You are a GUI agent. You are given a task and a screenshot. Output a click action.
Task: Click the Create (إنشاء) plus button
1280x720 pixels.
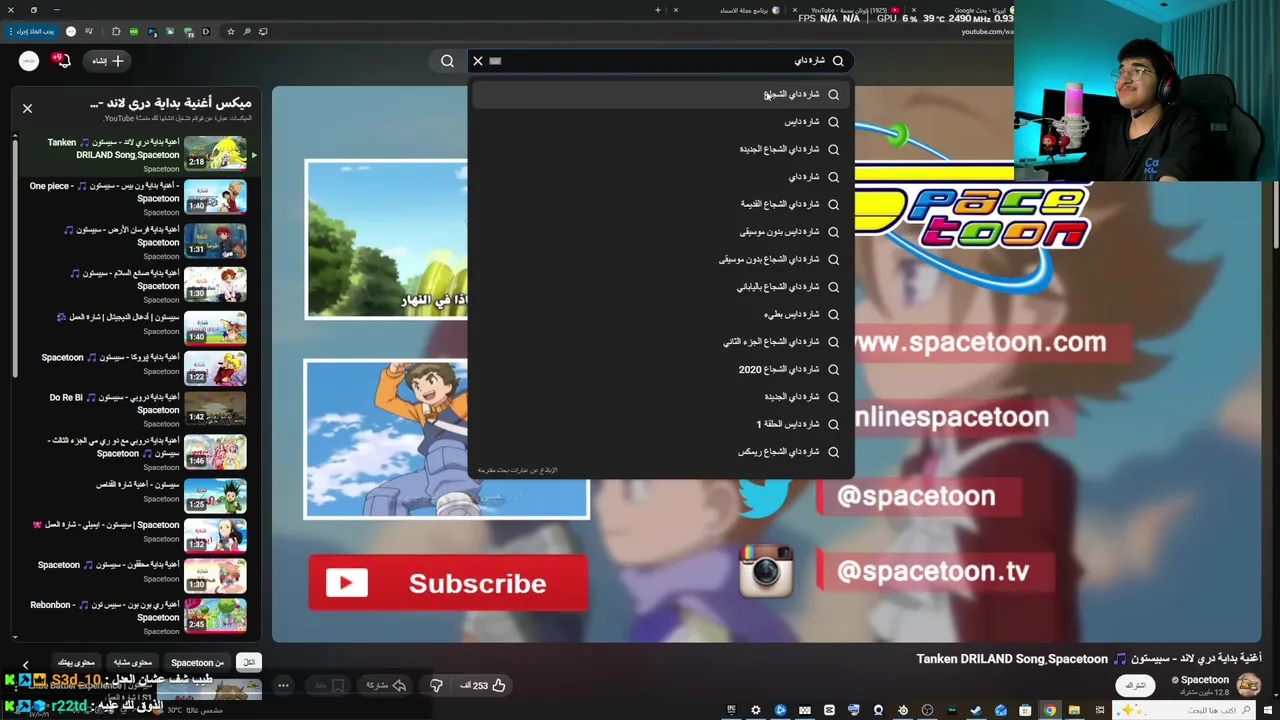point(109,61)
